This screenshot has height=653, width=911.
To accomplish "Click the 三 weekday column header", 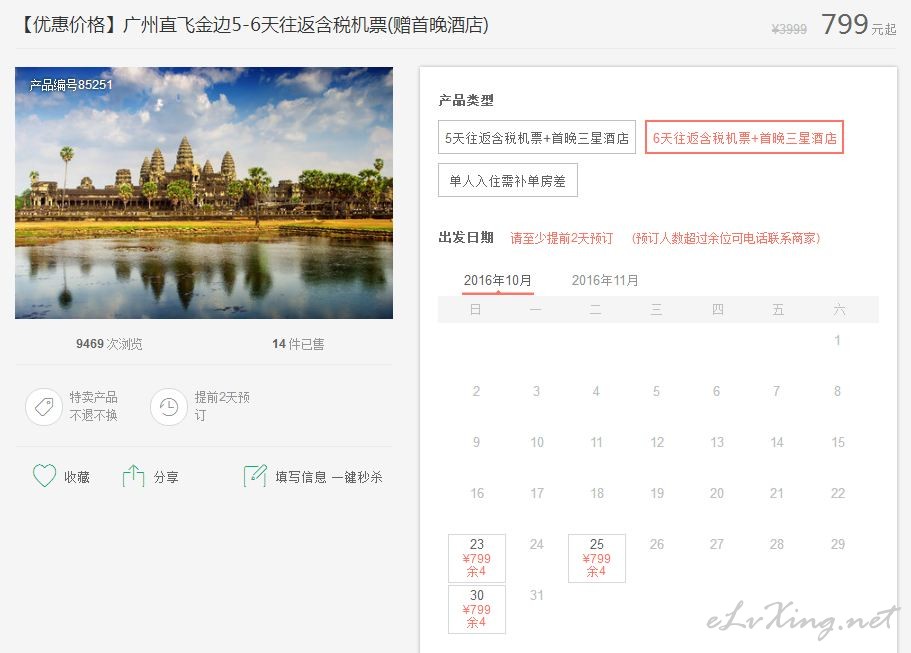I will pyautogui.click(x=657, y=309).
